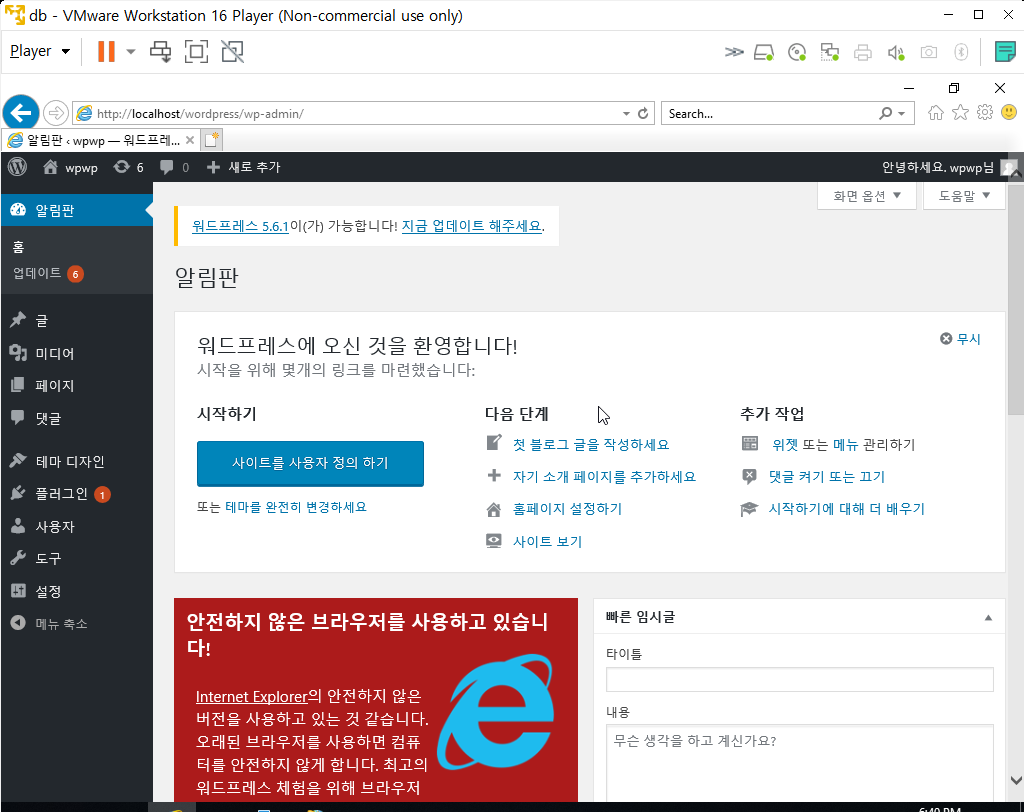
Task: Click VMware hard disk device icon
Action: coord(763,52)
